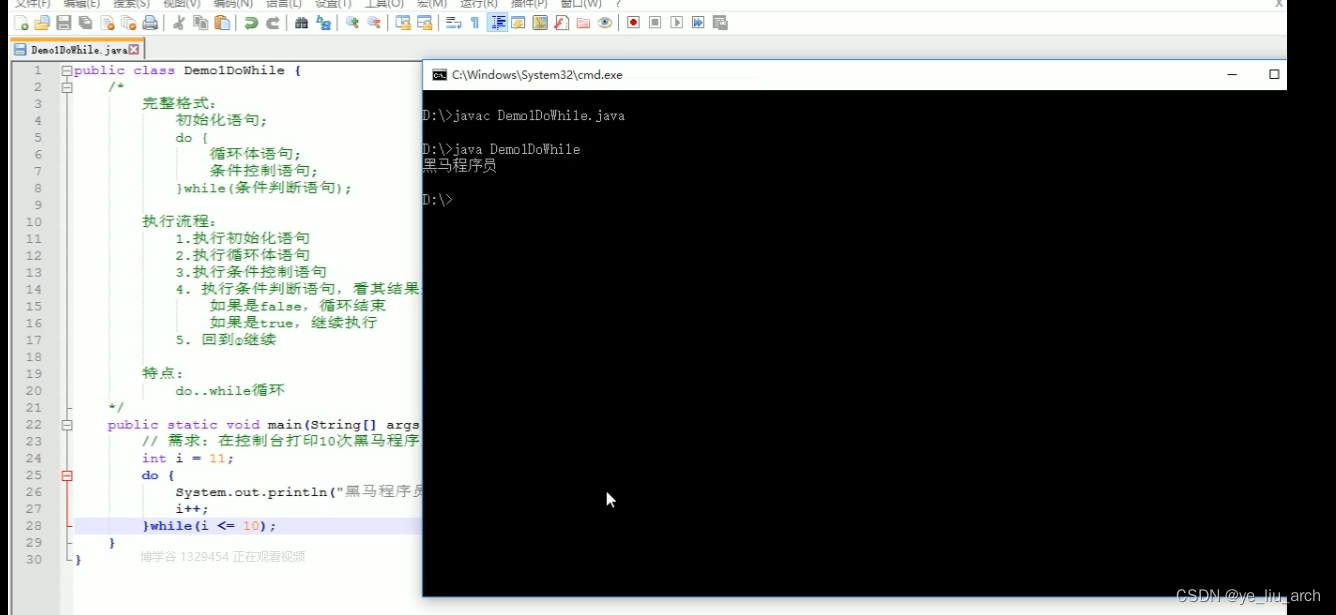
Task: Click the Copy toolbar icon
Action: (x=200, y=22)
